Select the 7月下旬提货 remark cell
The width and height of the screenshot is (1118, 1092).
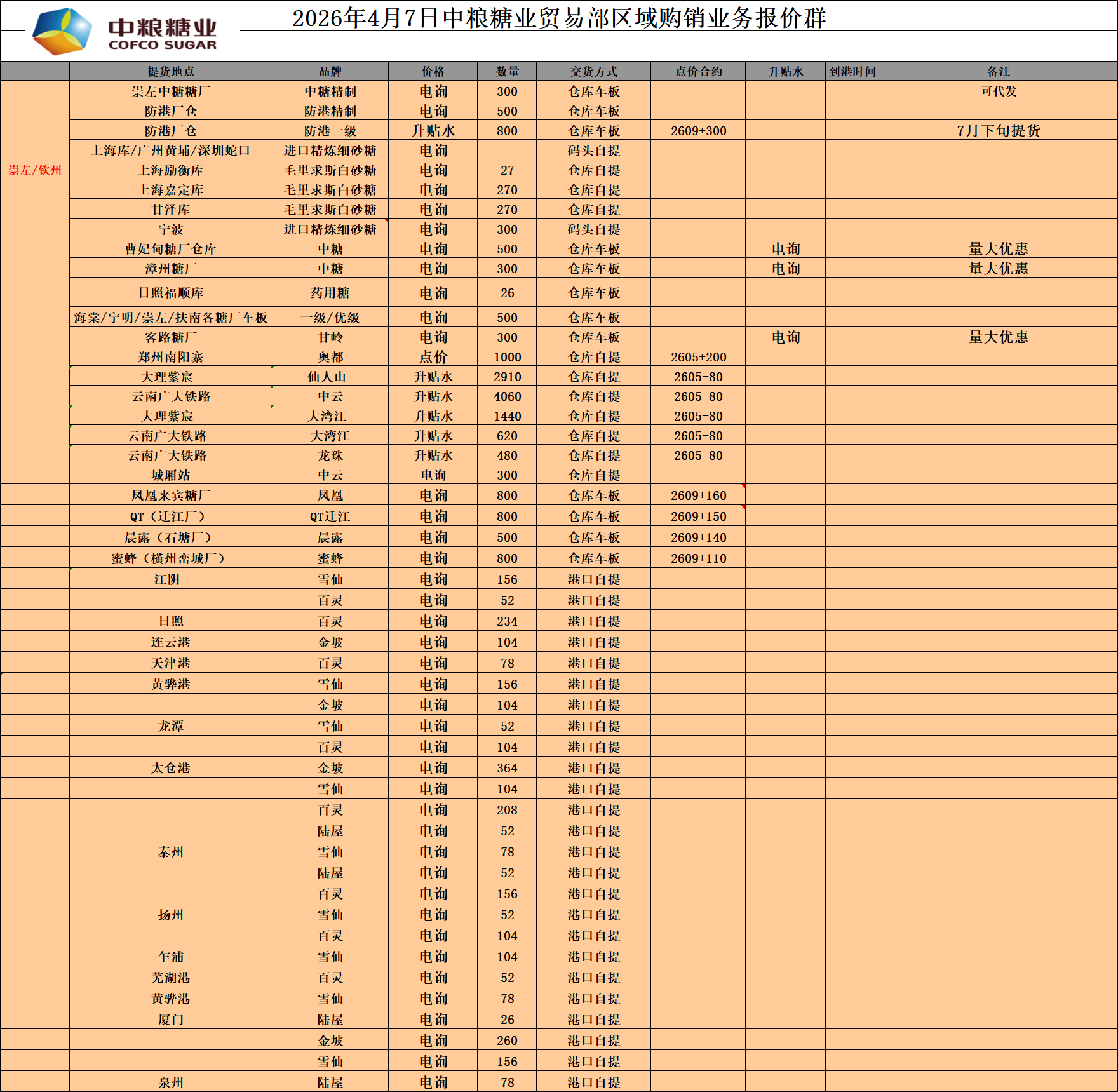point(998,130)
